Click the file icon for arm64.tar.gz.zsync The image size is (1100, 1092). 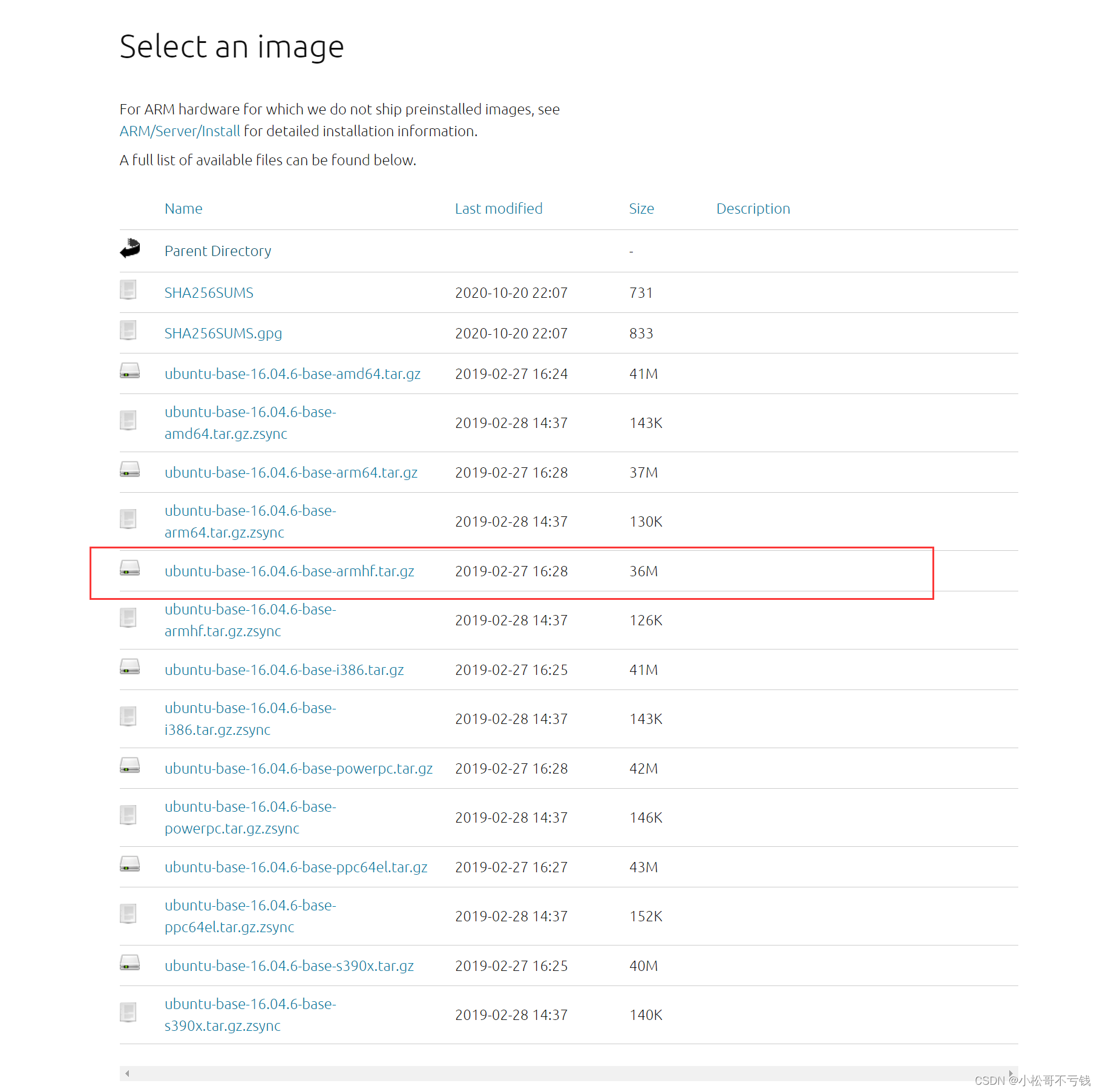coord(128,519)
